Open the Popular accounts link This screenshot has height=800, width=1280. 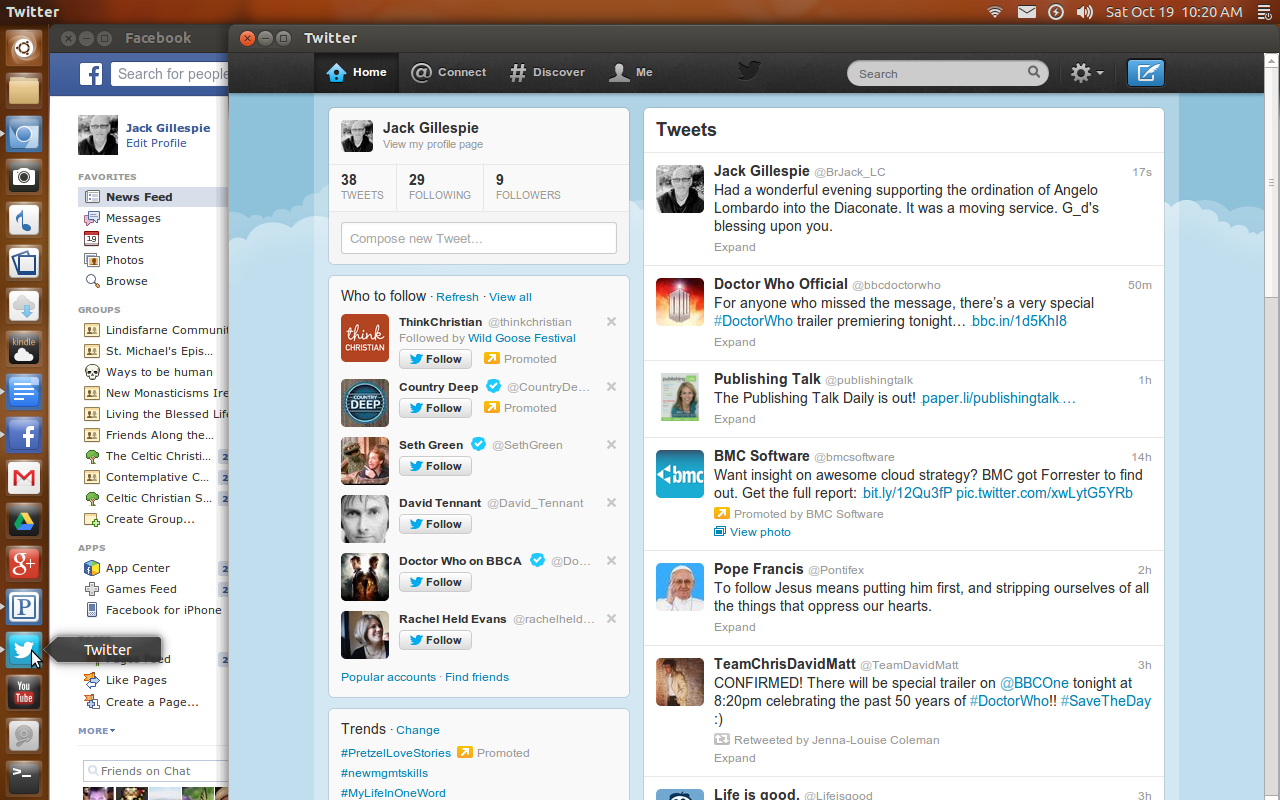click(x=388, y=677)
